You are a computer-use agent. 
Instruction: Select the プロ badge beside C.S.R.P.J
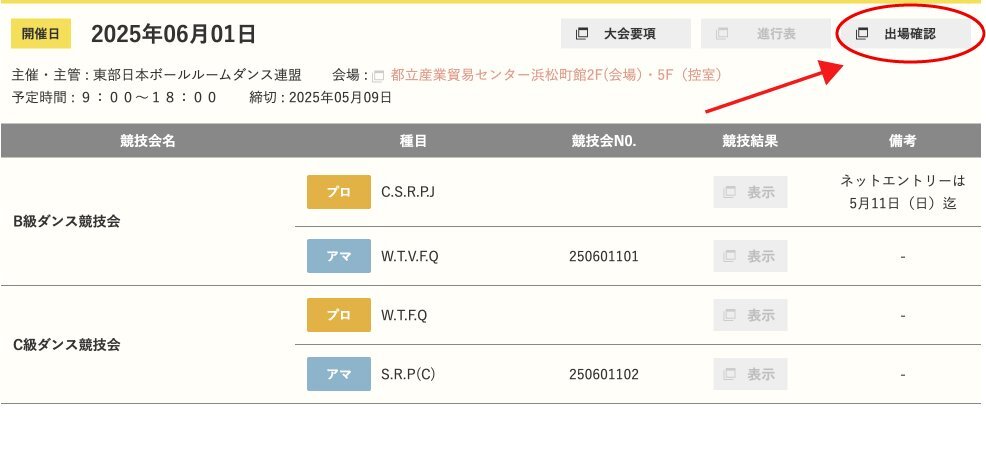tap(339, 192)
